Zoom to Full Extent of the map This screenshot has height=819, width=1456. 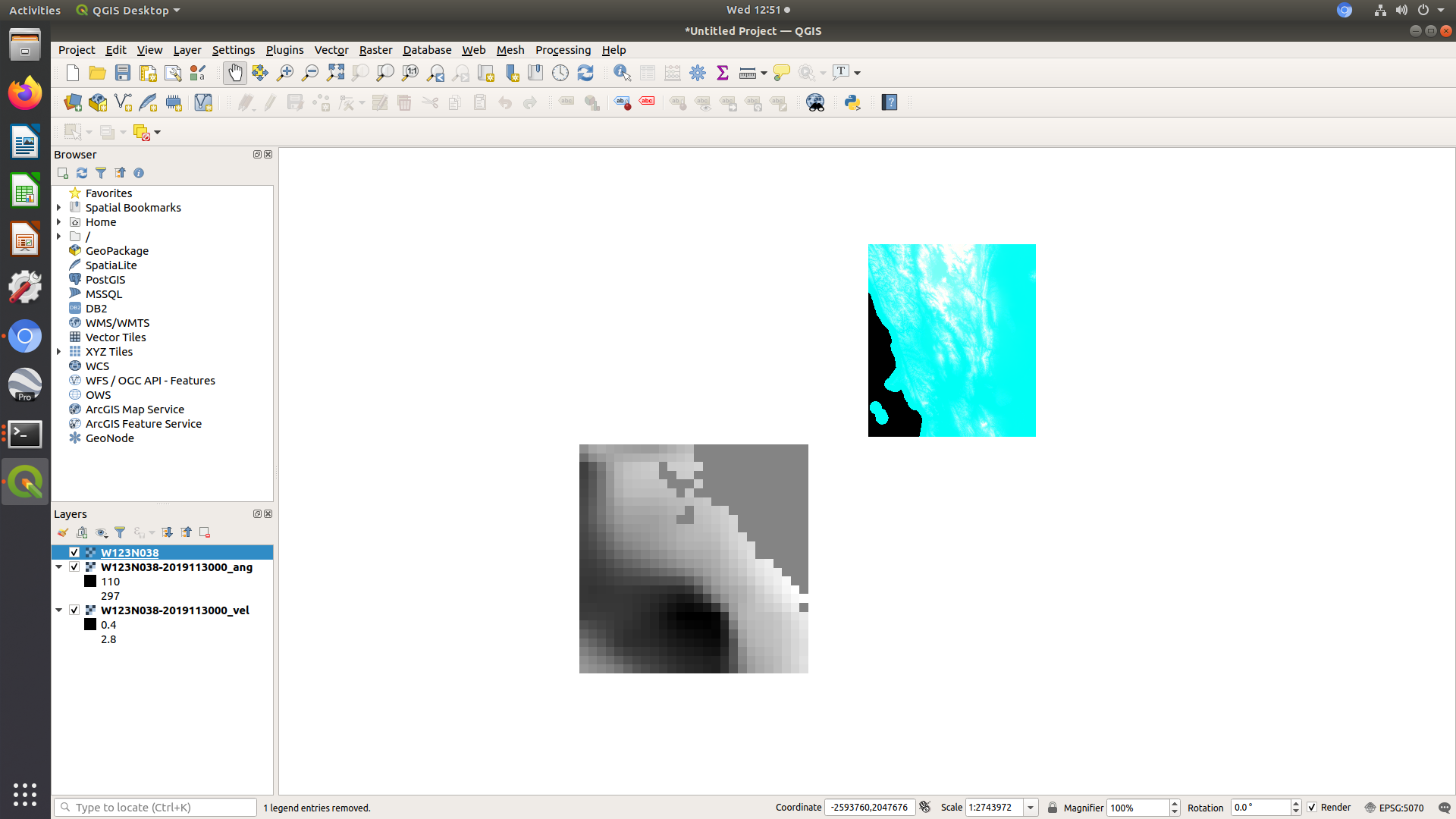334,72
